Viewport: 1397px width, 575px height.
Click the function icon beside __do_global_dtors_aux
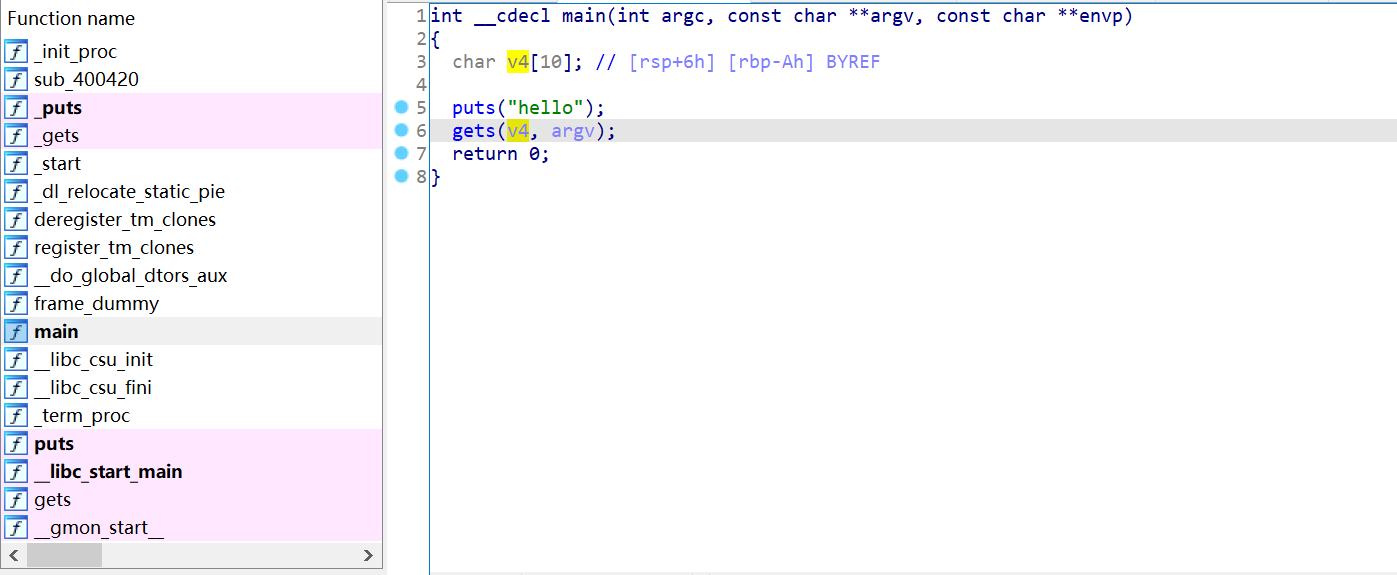(16, 276)
